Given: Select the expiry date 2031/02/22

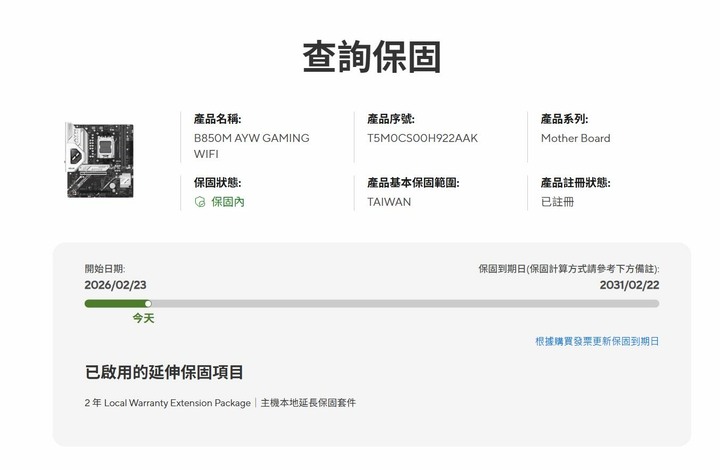Looking at the screenshot, I should (x=629, y=285).
